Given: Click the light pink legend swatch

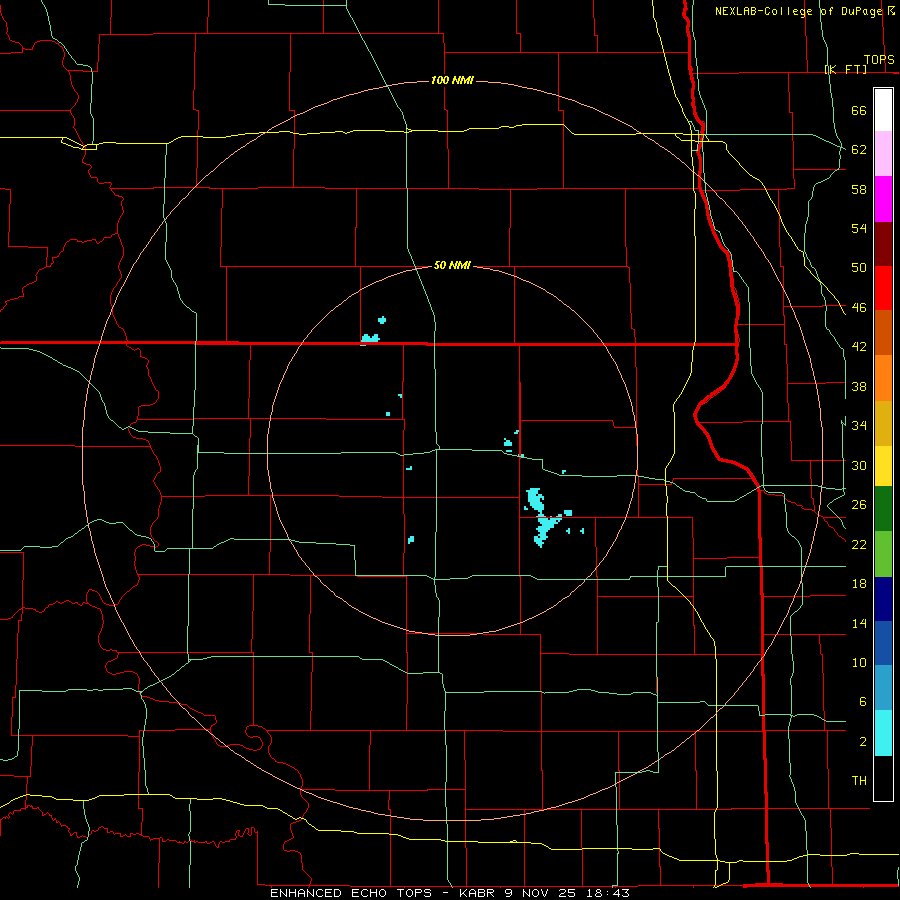Looking at the screenshot, I should pyautogui.click(x=883, y=153).
